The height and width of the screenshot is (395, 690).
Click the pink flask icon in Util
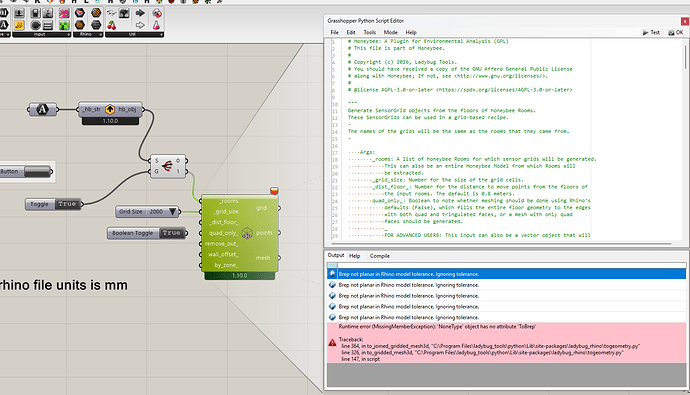point(156,25)
